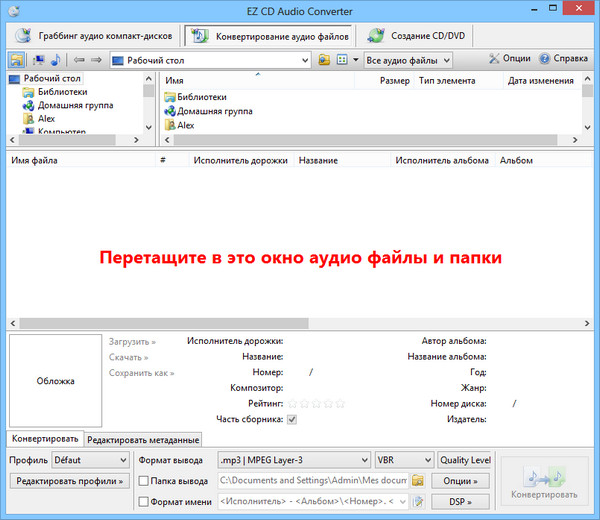Switch to audio file conversion tab
Viewport: 600px width, 520px height.
pos(269,36)
